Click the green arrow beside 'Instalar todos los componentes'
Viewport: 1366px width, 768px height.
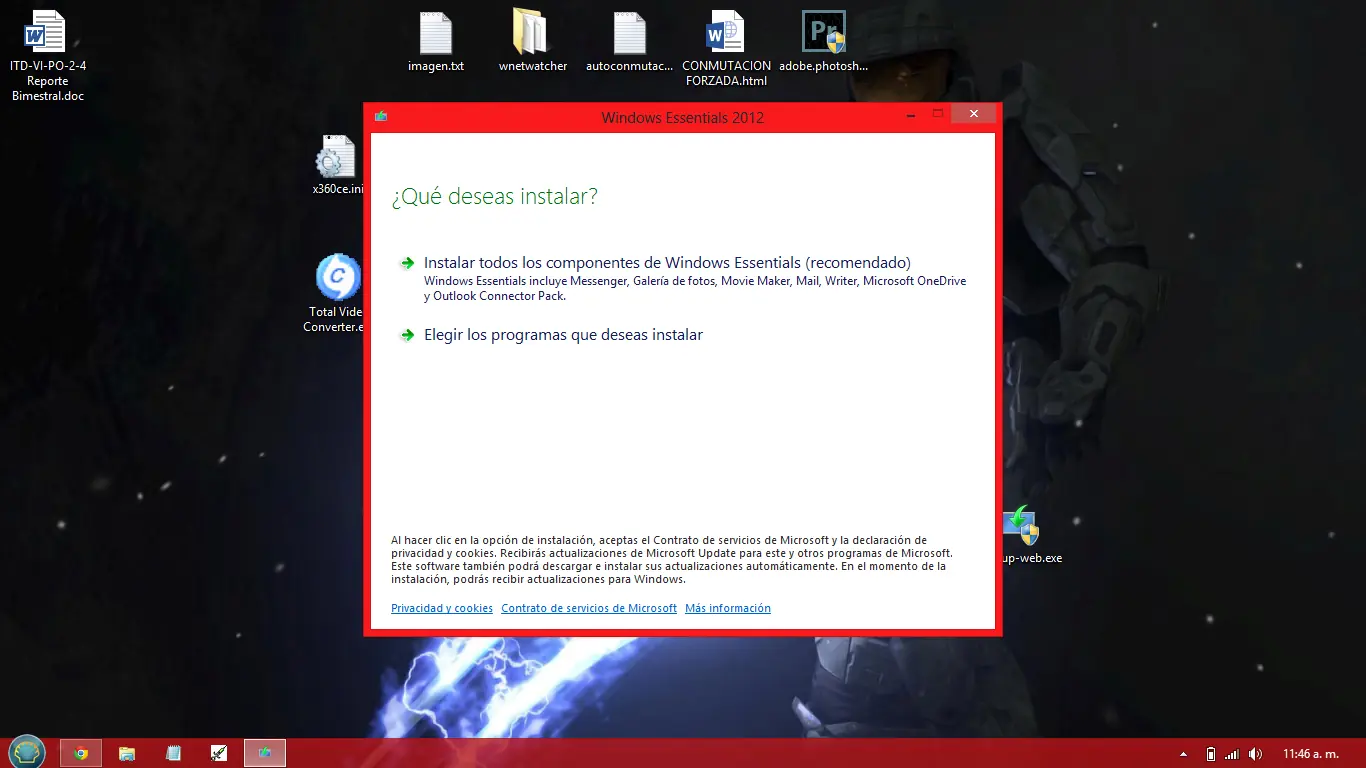coord(407,263)
